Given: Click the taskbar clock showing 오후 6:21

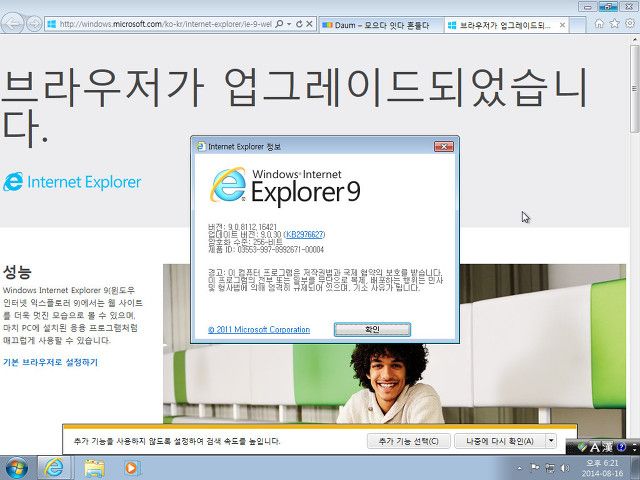Looking at the screenshot, I should 602,468.
